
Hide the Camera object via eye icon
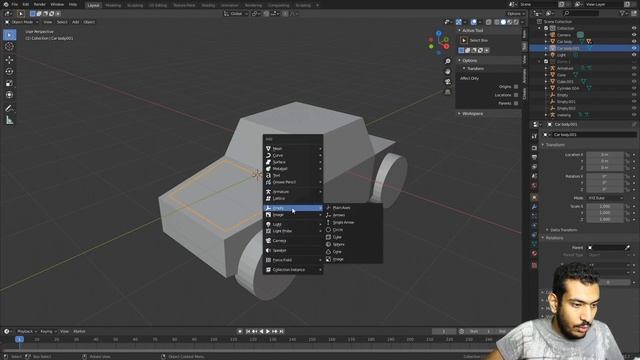[634, 35]
